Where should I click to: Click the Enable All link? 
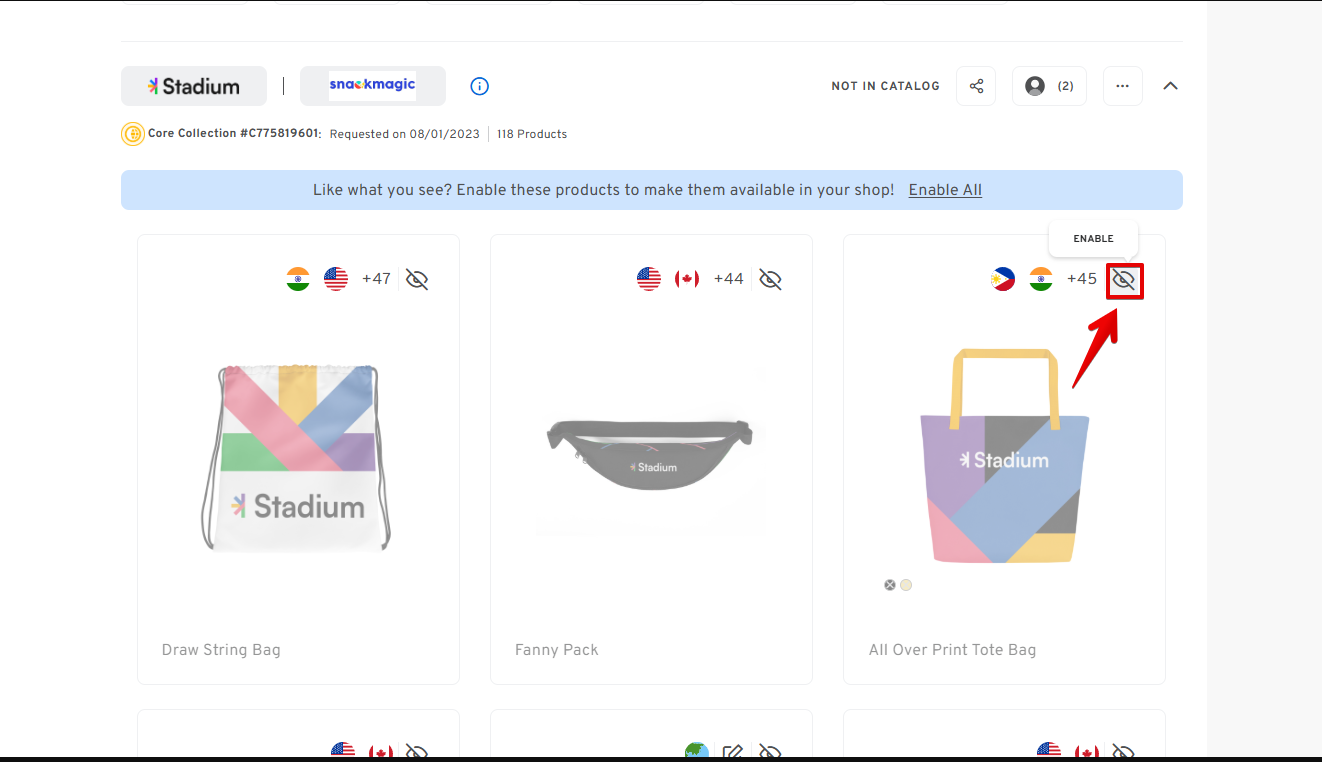click(945, 190)
